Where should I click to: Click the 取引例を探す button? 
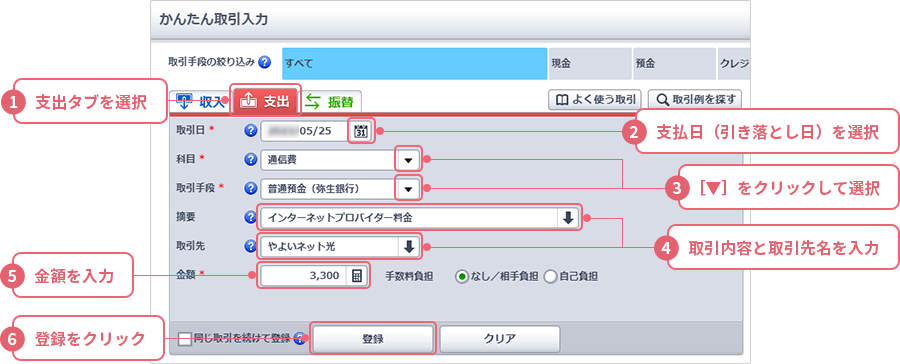(695, 100)
